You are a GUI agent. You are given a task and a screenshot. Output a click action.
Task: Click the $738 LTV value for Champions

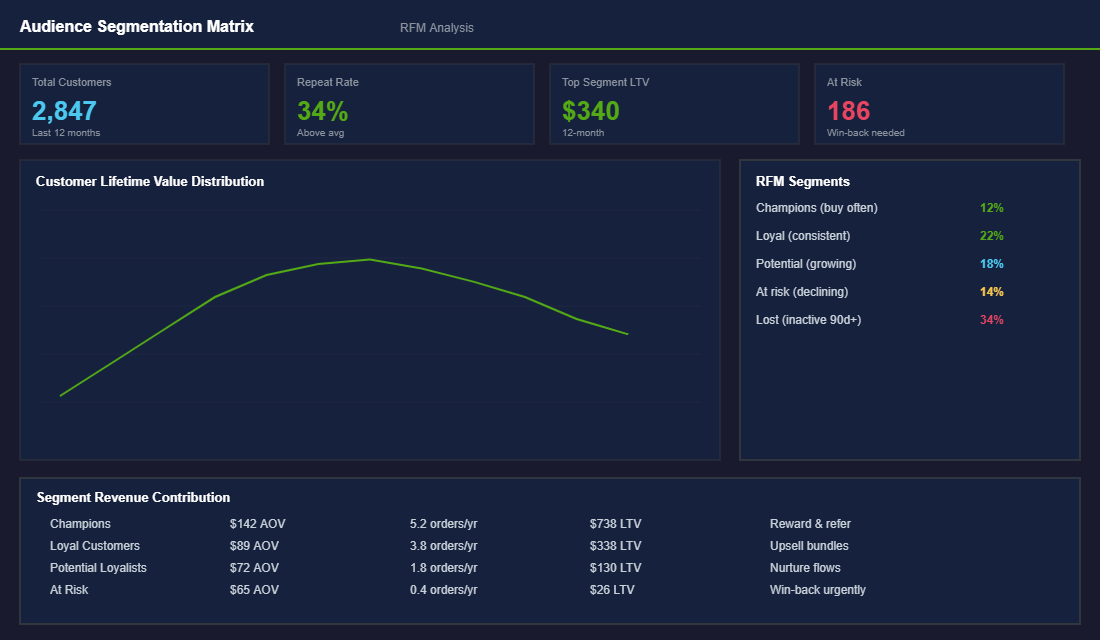click(615, 524)
